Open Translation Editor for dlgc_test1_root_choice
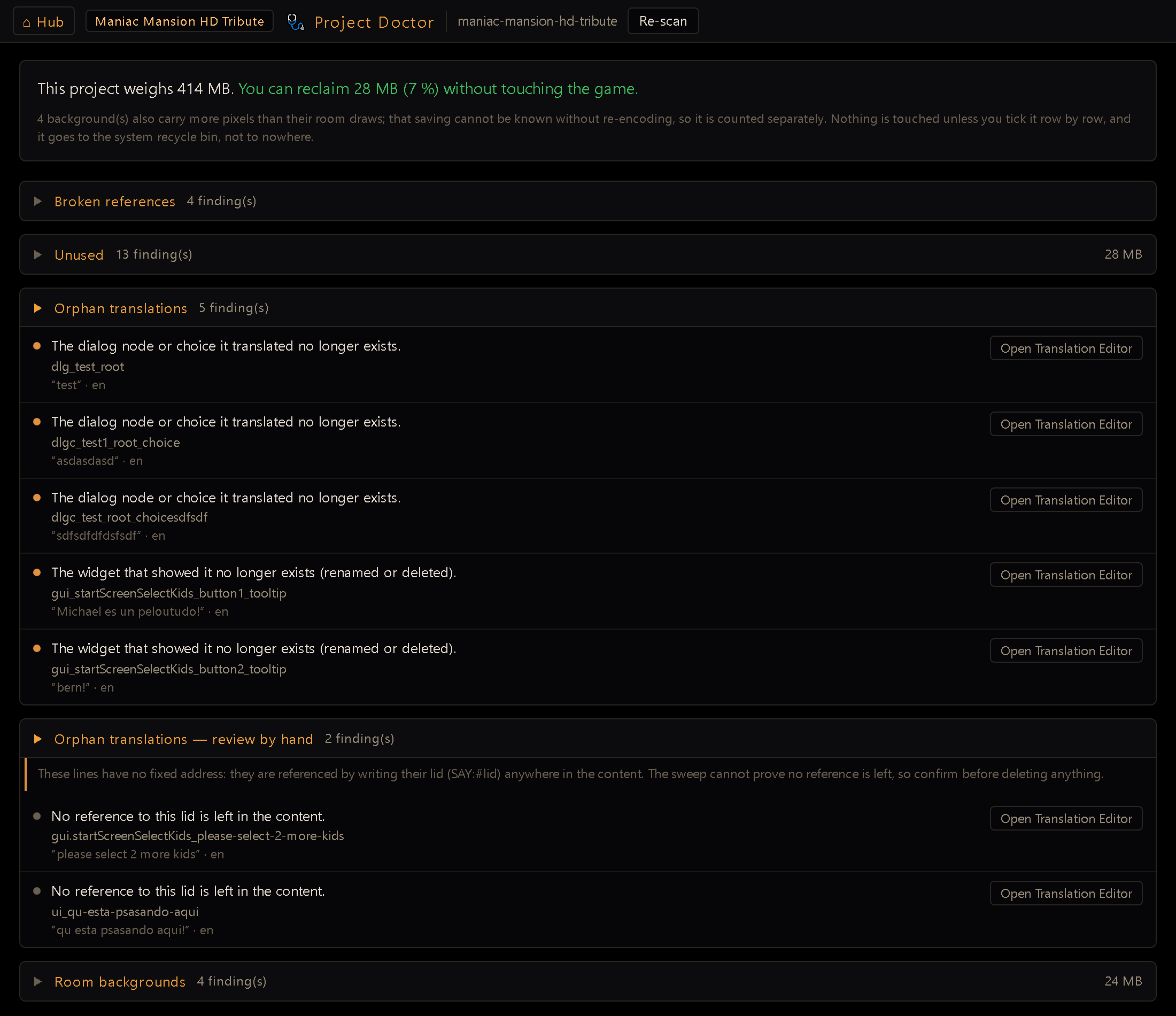Image resolution: width=1176 pixels, height=1016 pixels. click(x=1066, y=424)
